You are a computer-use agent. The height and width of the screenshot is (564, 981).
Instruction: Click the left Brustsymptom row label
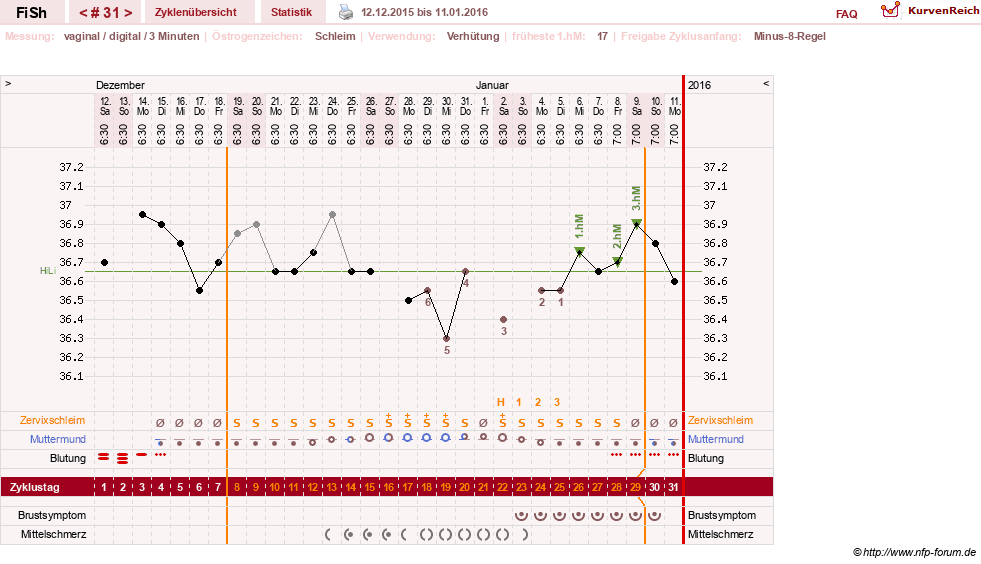[52, 516]
